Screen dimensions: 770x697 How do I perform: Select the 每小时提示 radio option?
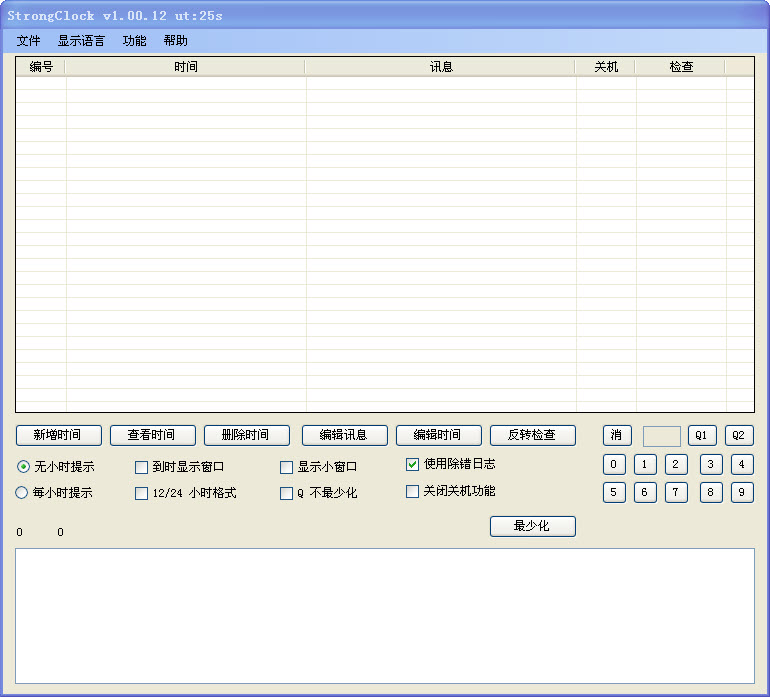23,493
